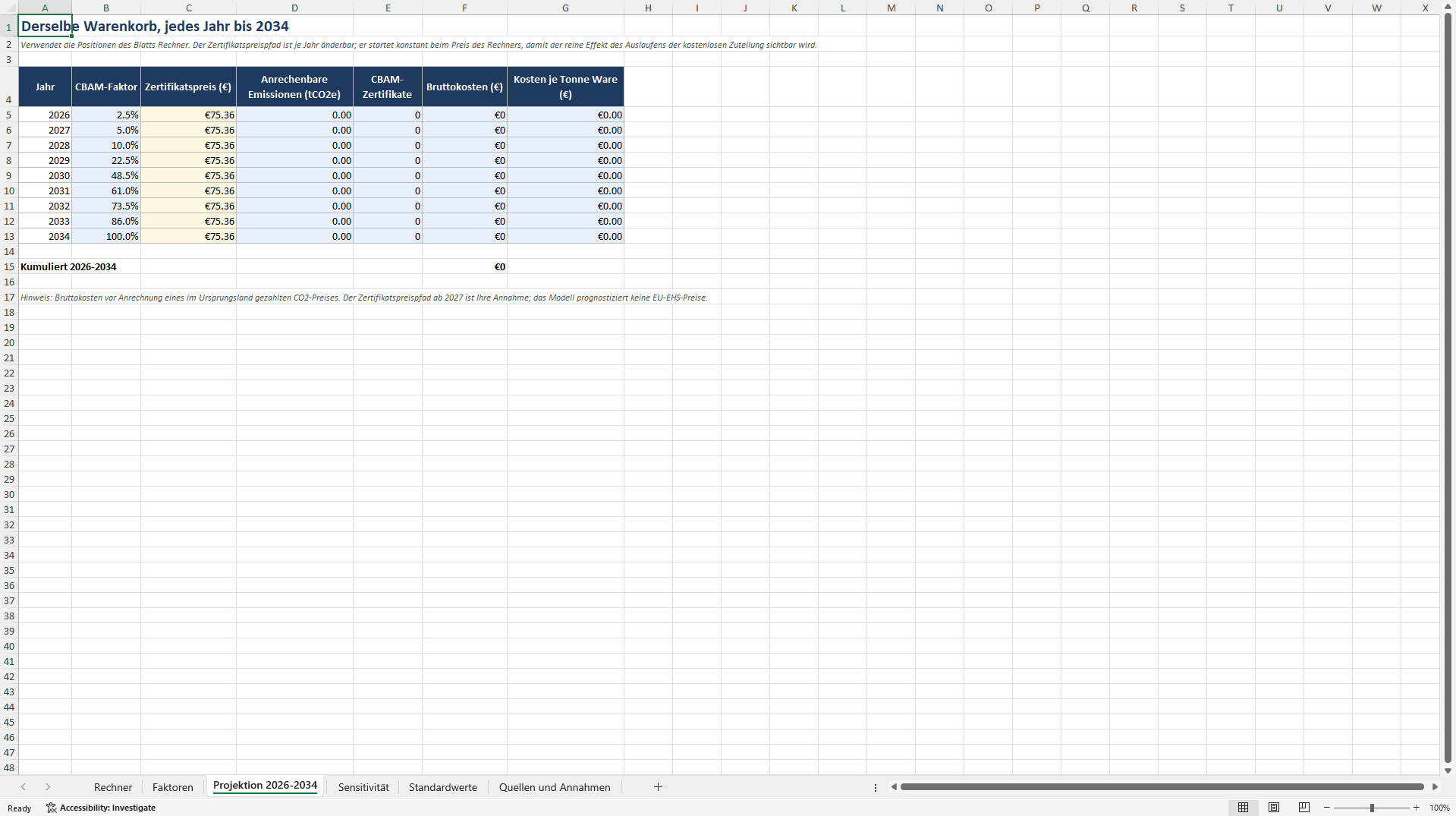This screenshot has height=816, width=1456.
Task: Select cumulative total €0 cell in row 15
Action: (464, 266)
